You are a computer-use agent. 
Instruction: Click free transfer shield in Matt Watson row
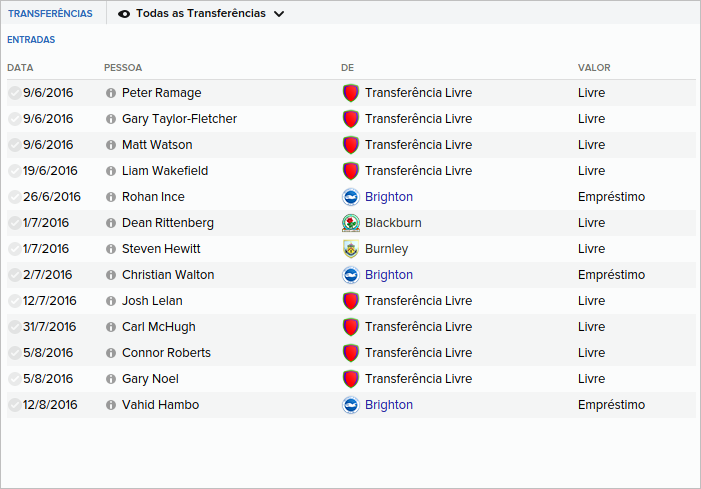pyautogui.click(x=350, y=145)
